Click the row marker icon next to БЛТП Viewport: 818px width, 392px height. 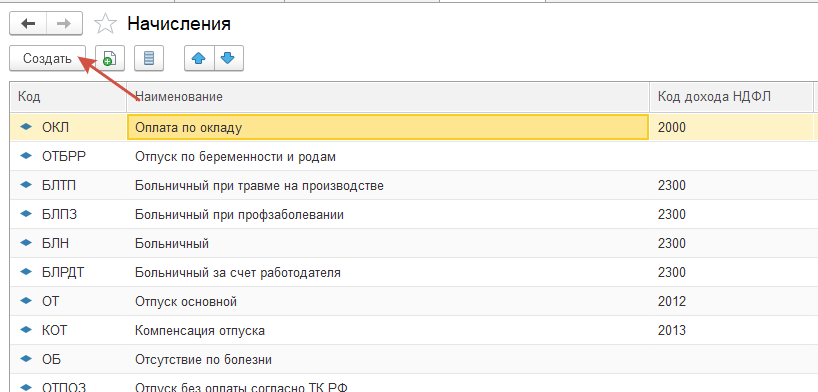(26, 185)
